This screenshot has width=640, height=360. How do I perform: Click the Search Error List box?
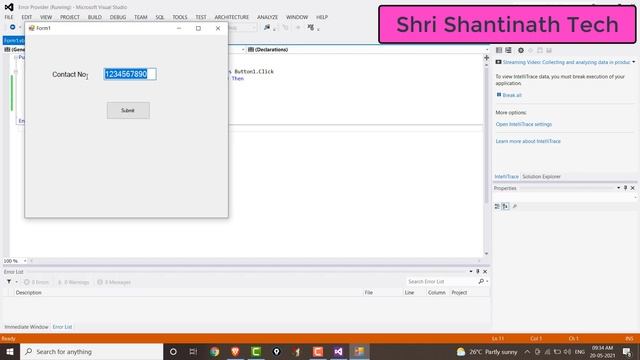click(x=442, y=282)
